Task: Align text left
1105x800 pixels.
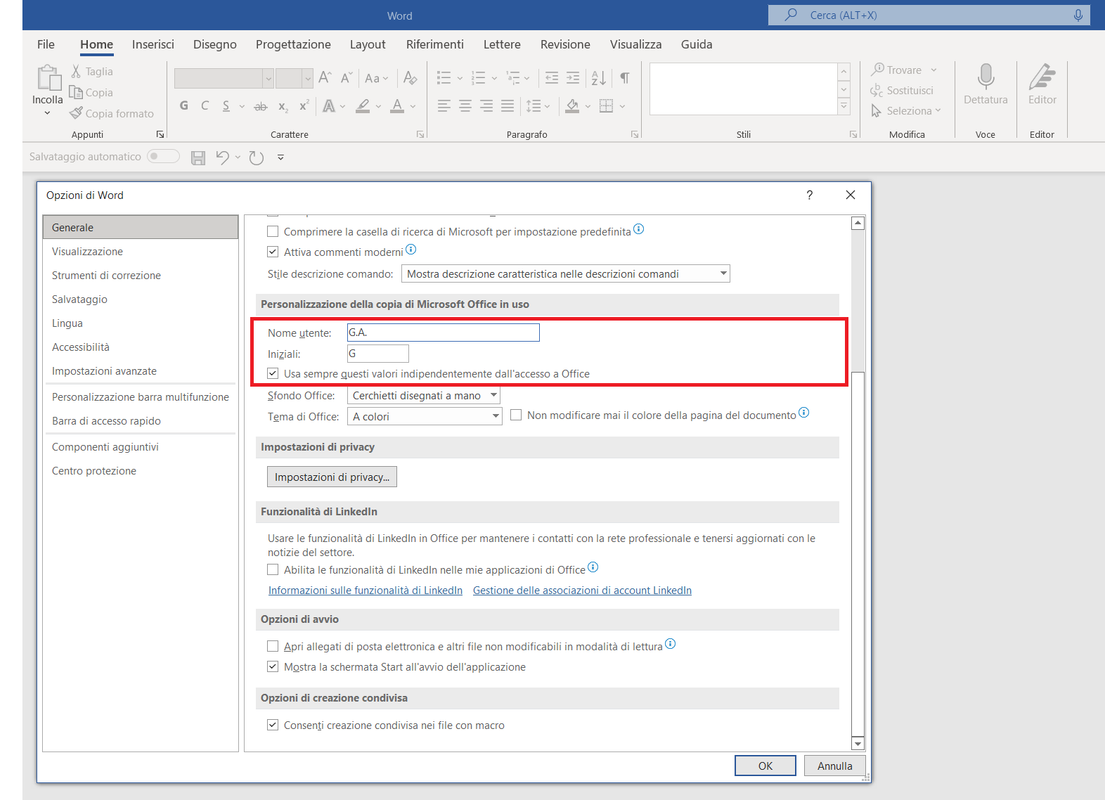Action: pos(443,106)
